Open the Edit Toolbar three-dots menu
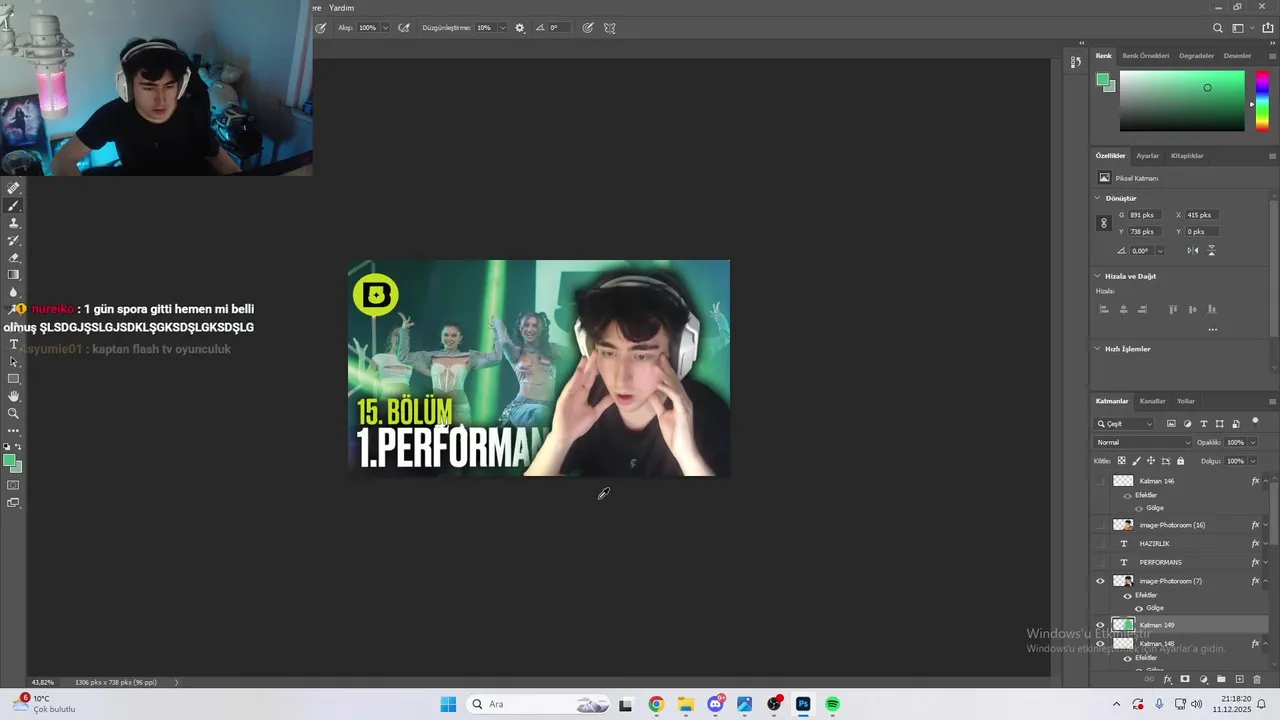The image size is (1280, 720). [13, 431]
